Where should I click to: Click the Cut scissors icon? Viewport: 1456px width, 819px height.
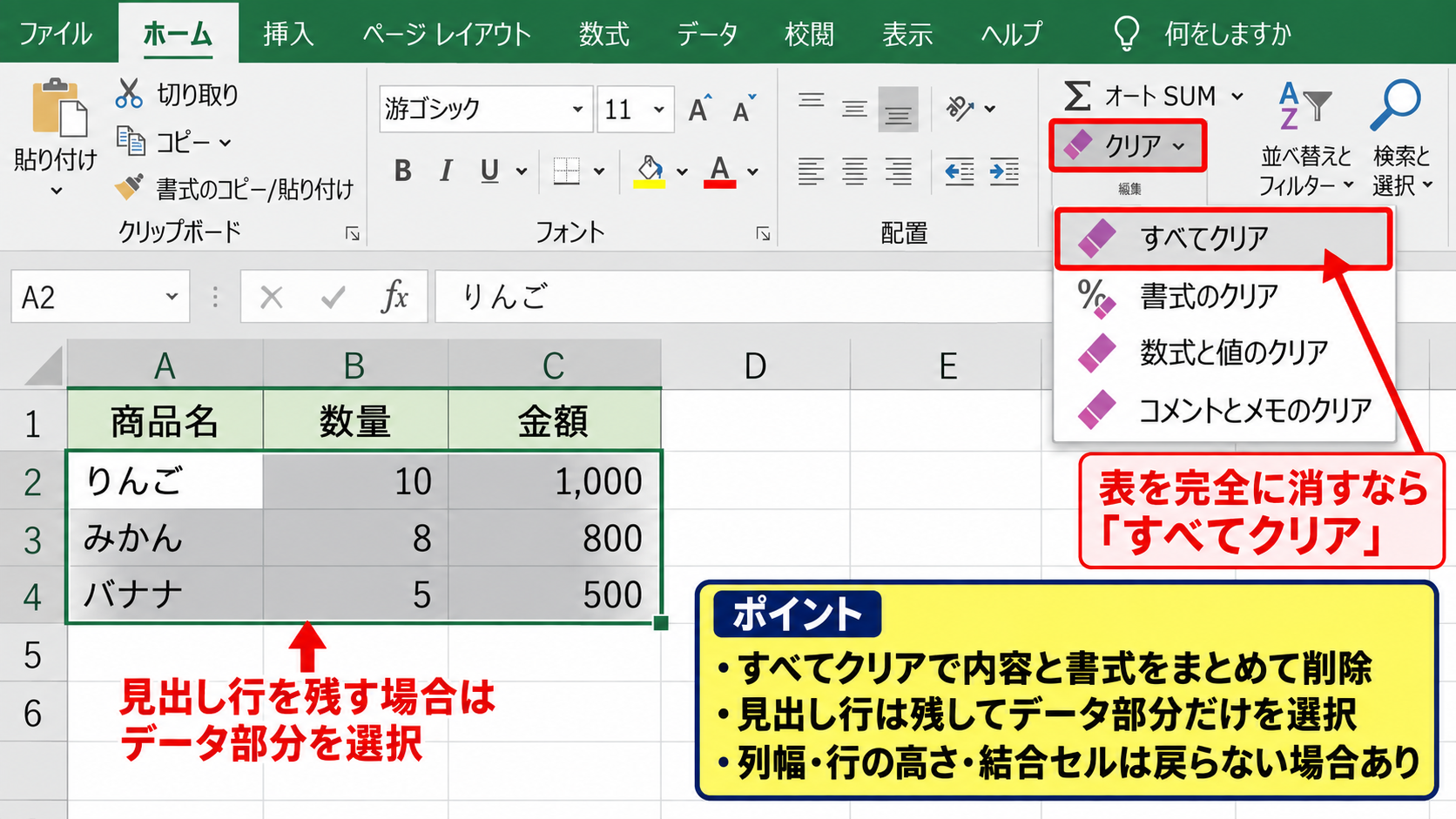coord(129,94)
